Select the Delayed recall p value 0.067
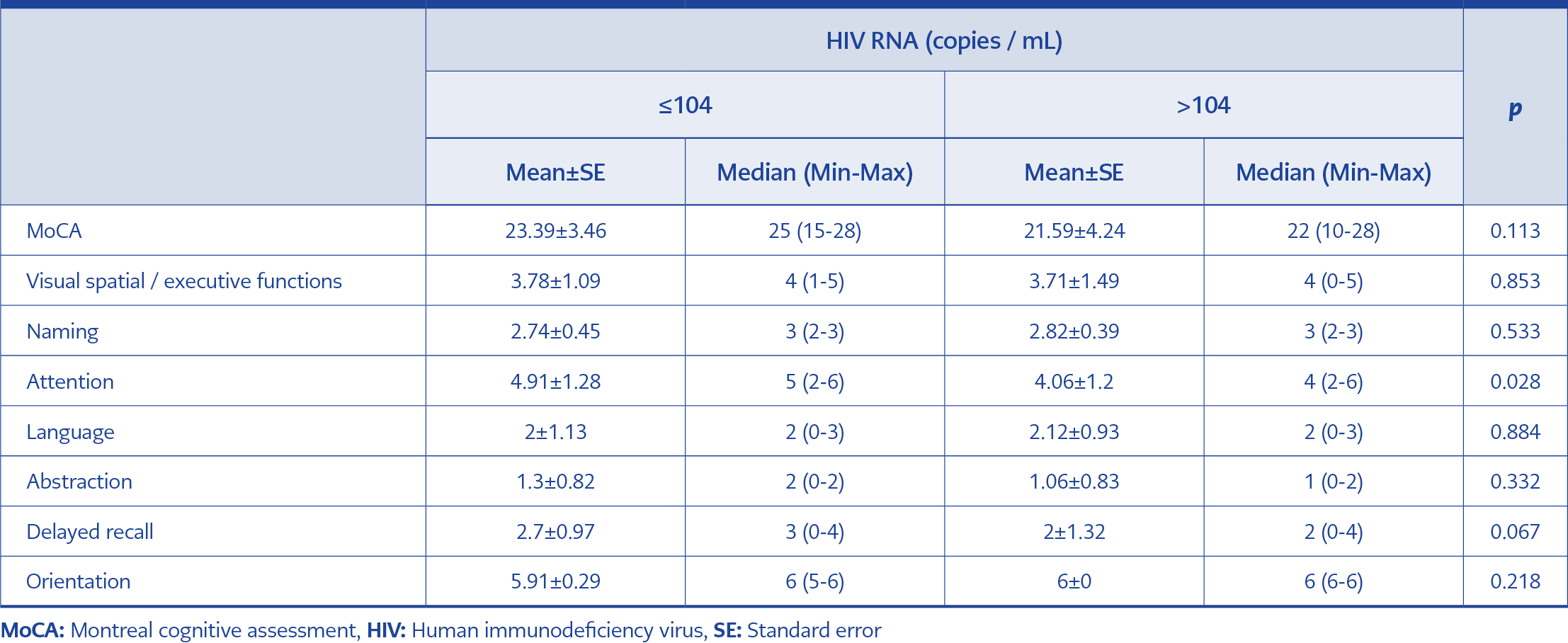Image resolution: width=1568 pixels, height=643 pixels. click(1515, 532)
